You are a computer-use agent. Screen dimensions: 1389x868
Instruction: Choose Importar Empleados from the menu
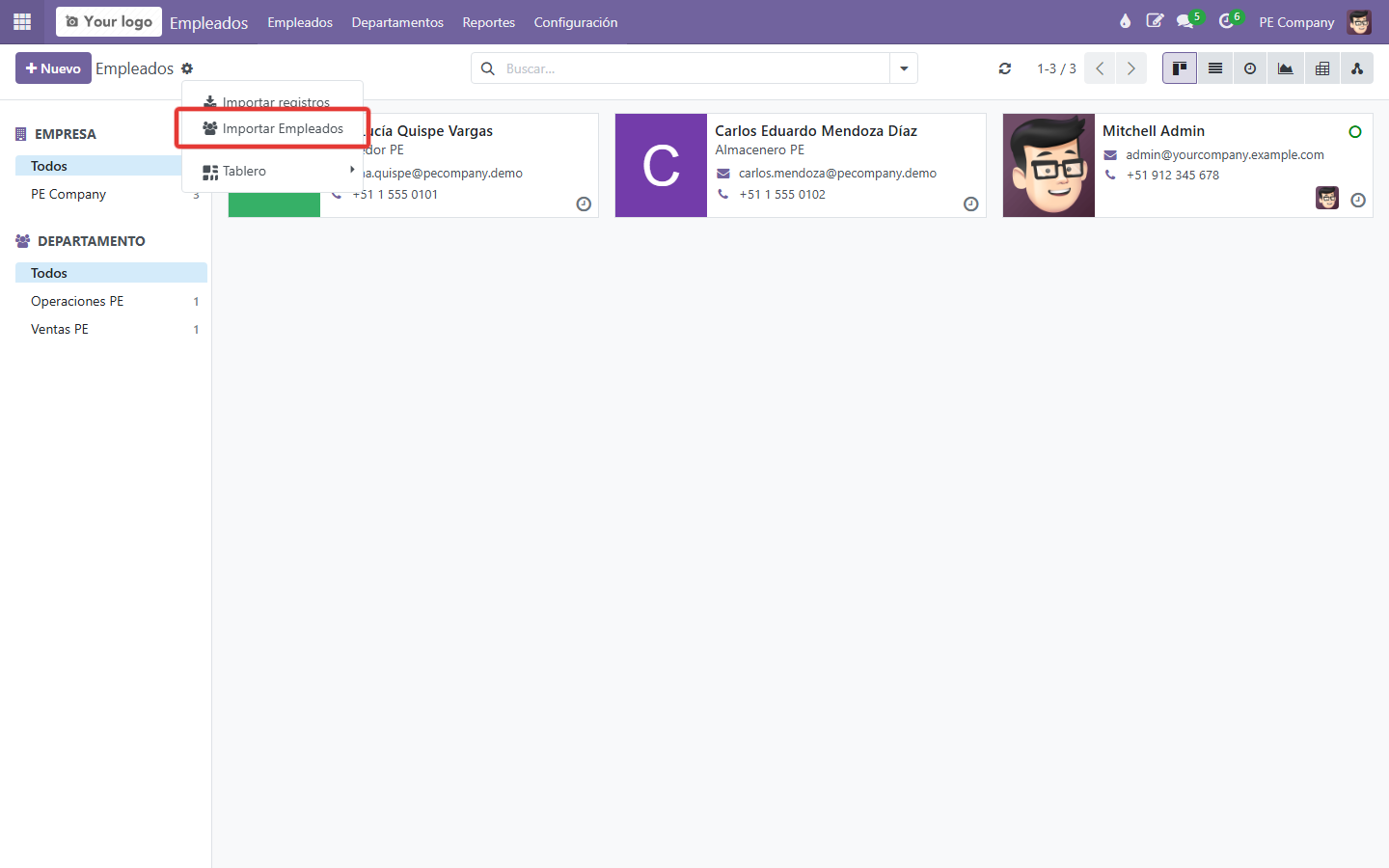[273, 128]
